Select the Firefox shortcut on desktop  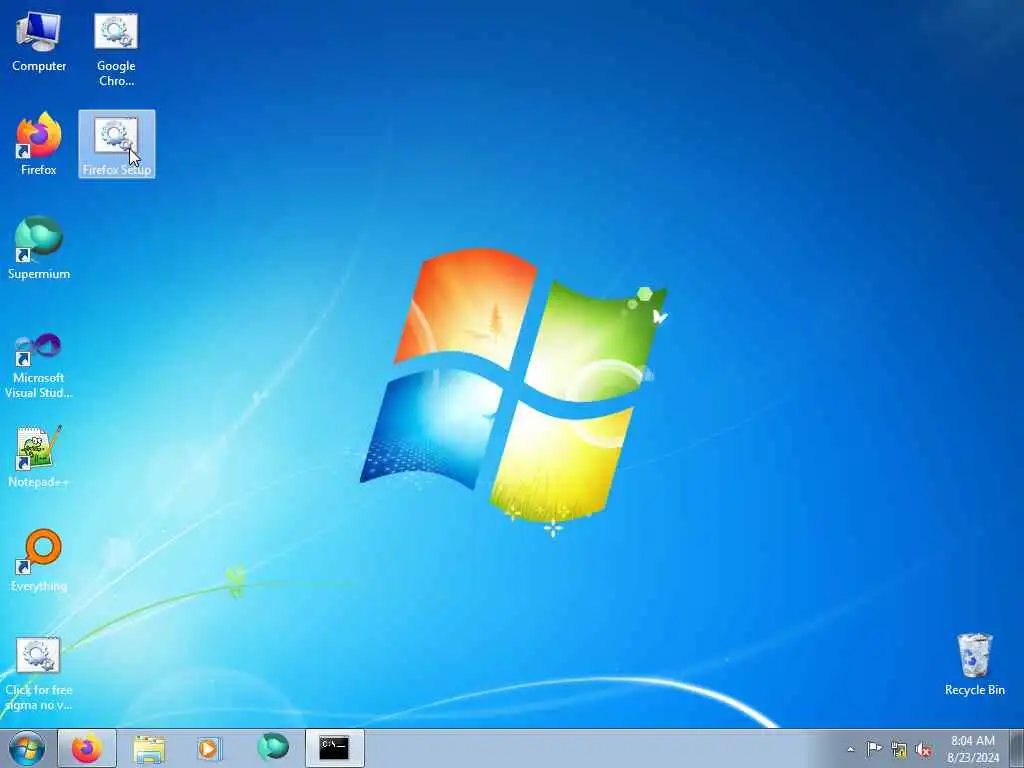click(39, 144)
